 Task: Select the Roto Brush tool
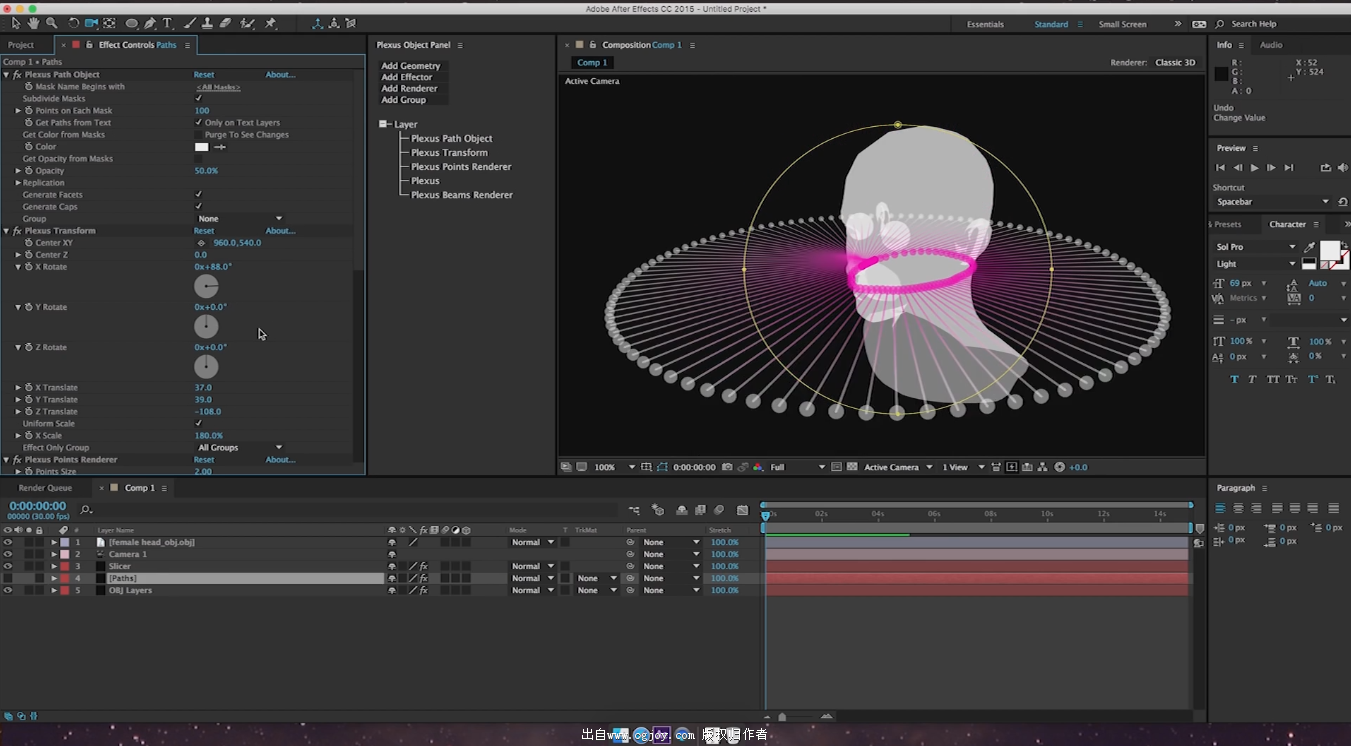pos(247,23)
